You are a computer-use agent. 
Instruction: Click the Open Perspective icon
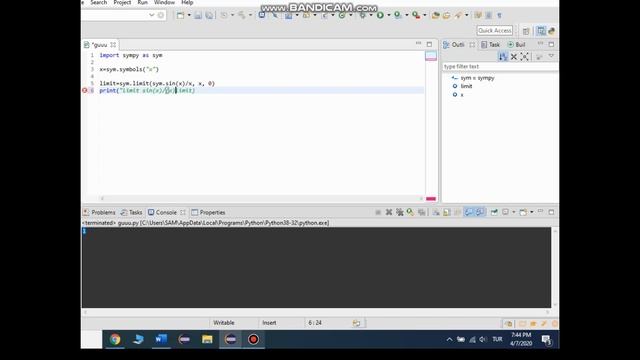(526, 31)
